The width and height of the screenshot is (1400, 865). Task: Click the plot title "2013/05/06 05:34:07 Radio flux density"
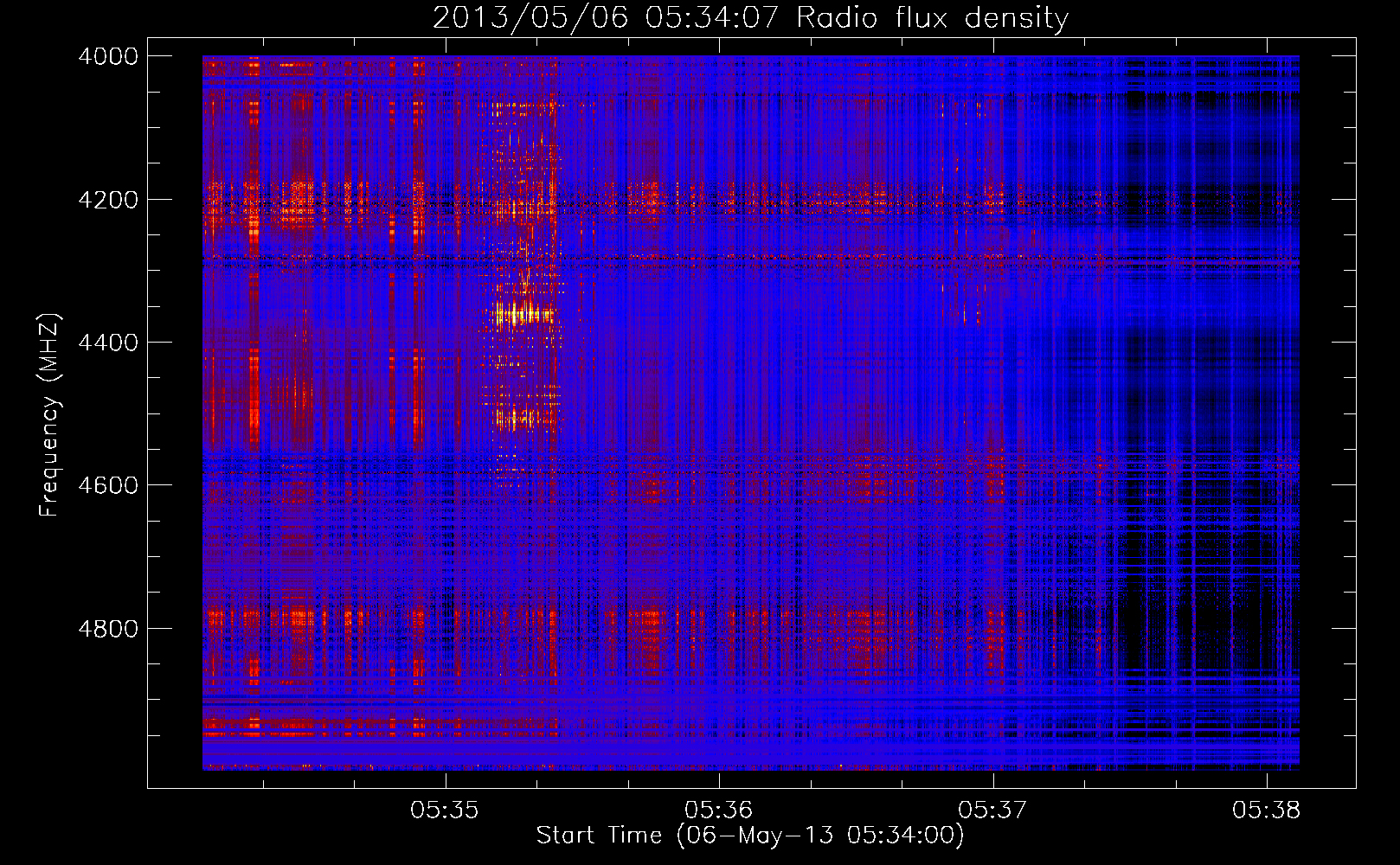coord(750,17)
